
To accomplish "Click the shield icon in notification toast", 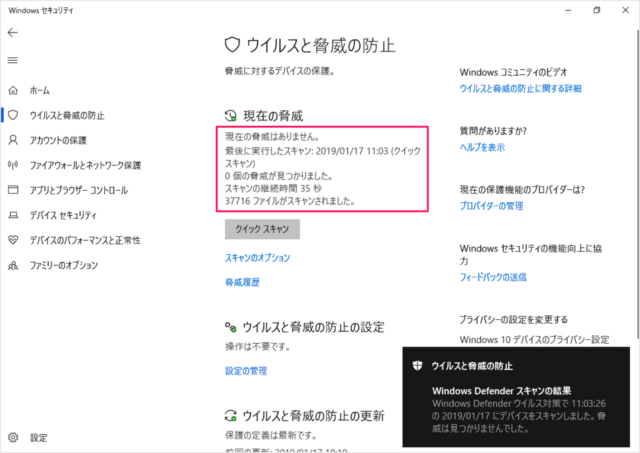I will coord(417,366).
